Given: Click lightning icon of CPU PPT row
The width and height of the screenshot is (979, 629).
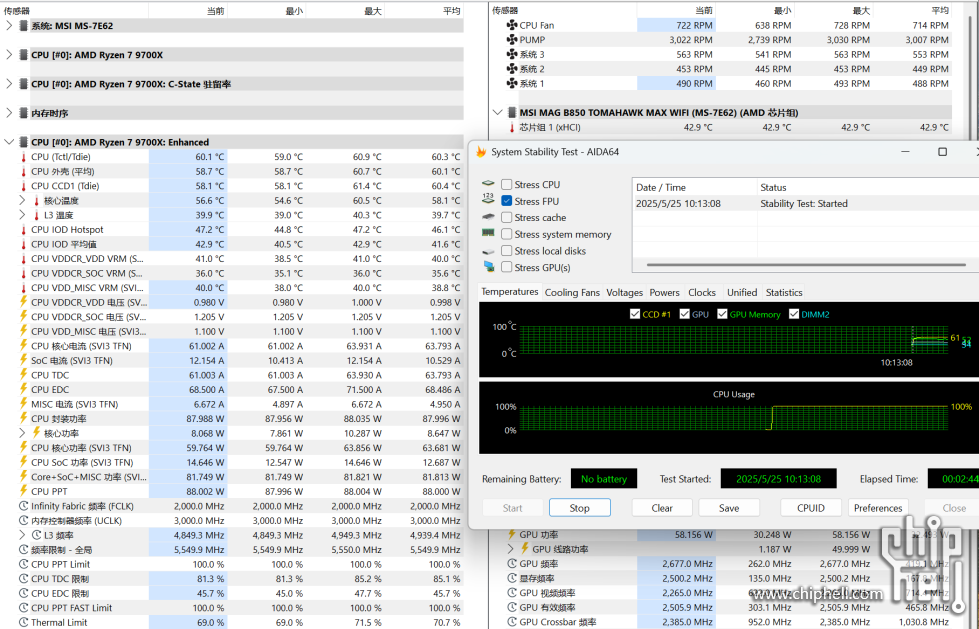Looking at the screenshot, I should point(24,491).
